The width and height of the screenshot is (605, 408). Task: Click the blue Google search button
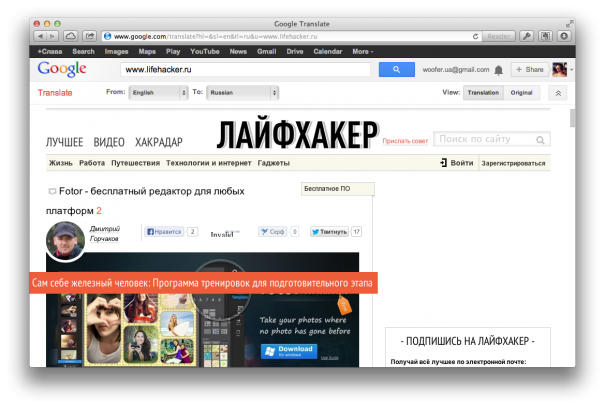point(397,69)
